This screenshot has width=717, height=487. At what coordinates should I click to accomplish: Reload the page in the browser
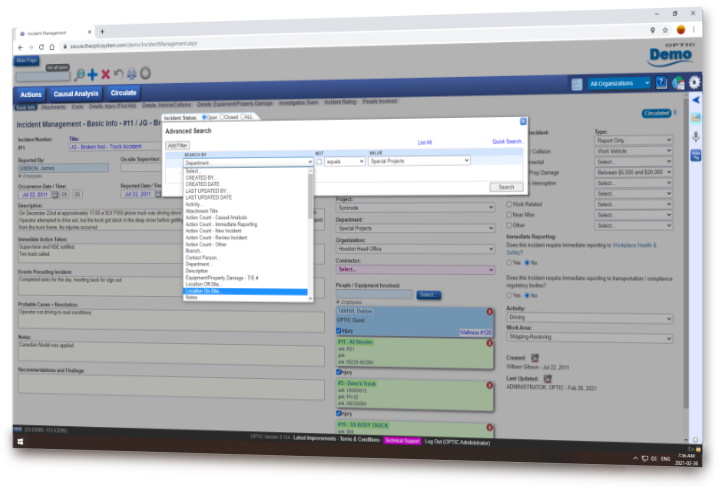coord(41,47)
